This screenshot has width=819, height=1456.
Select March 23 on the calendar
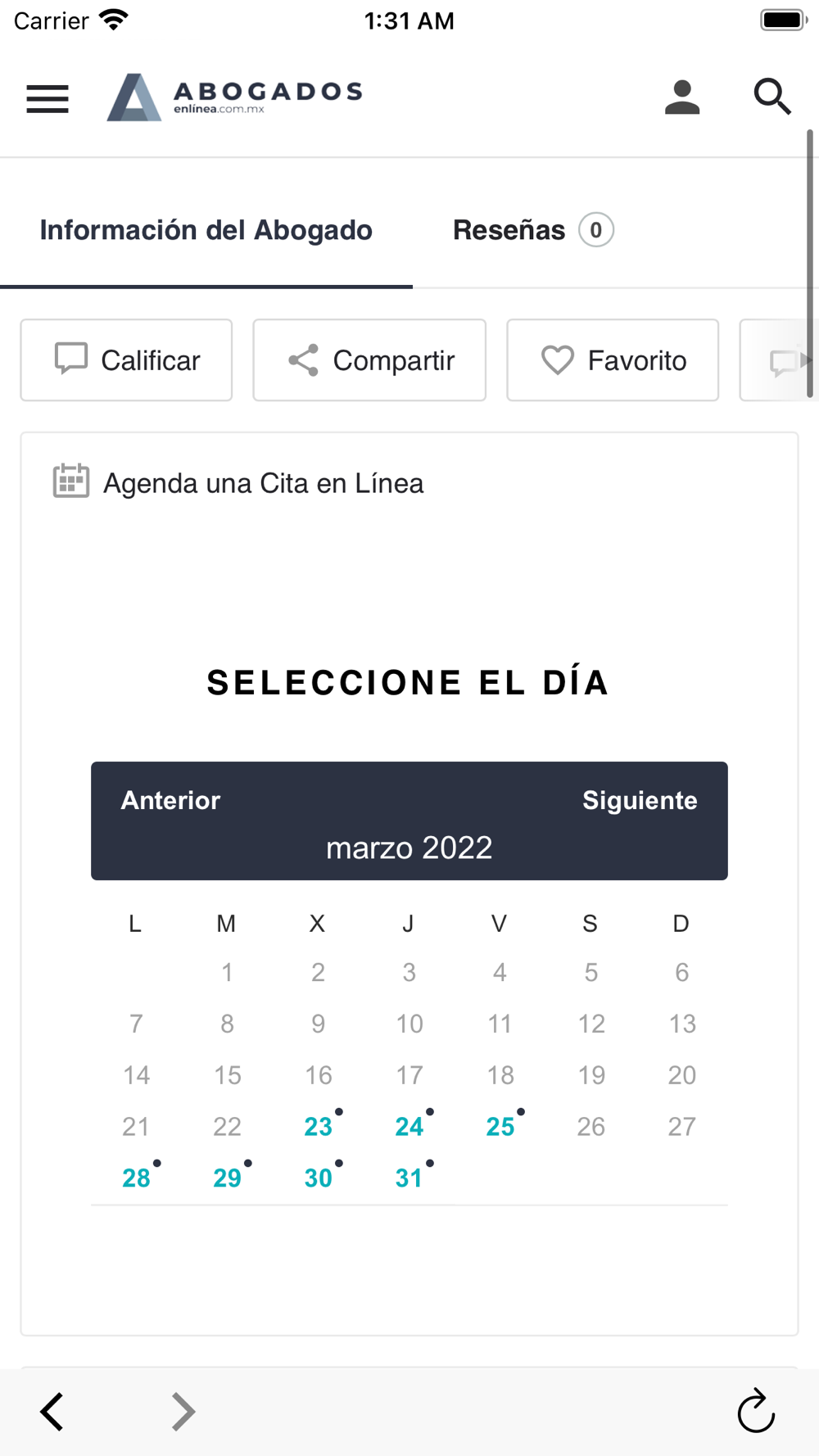coord(319,1126)
